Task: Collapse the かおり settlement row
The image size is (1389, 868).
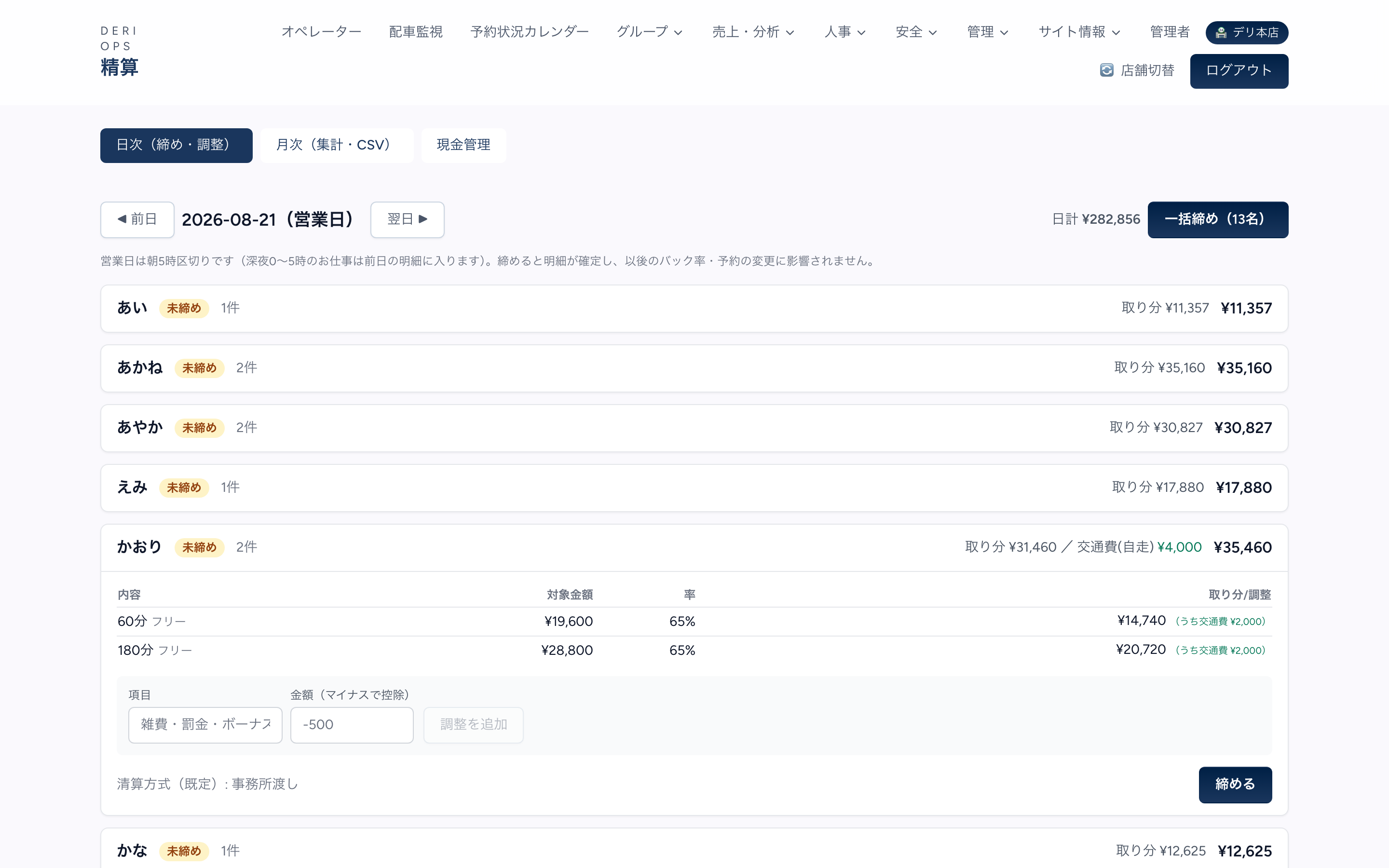Action: pos(694,547)
